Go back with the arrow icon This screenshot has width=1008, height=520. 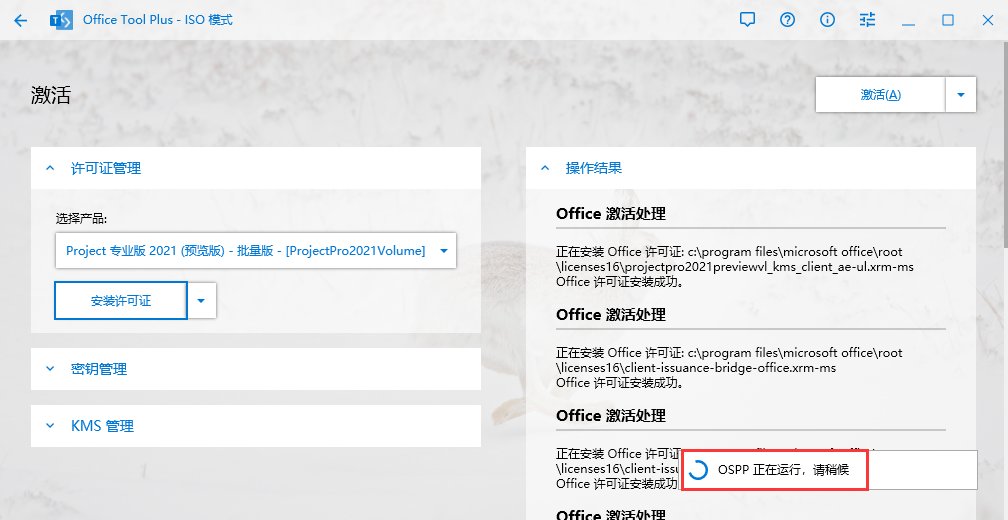tap(21, 21)
